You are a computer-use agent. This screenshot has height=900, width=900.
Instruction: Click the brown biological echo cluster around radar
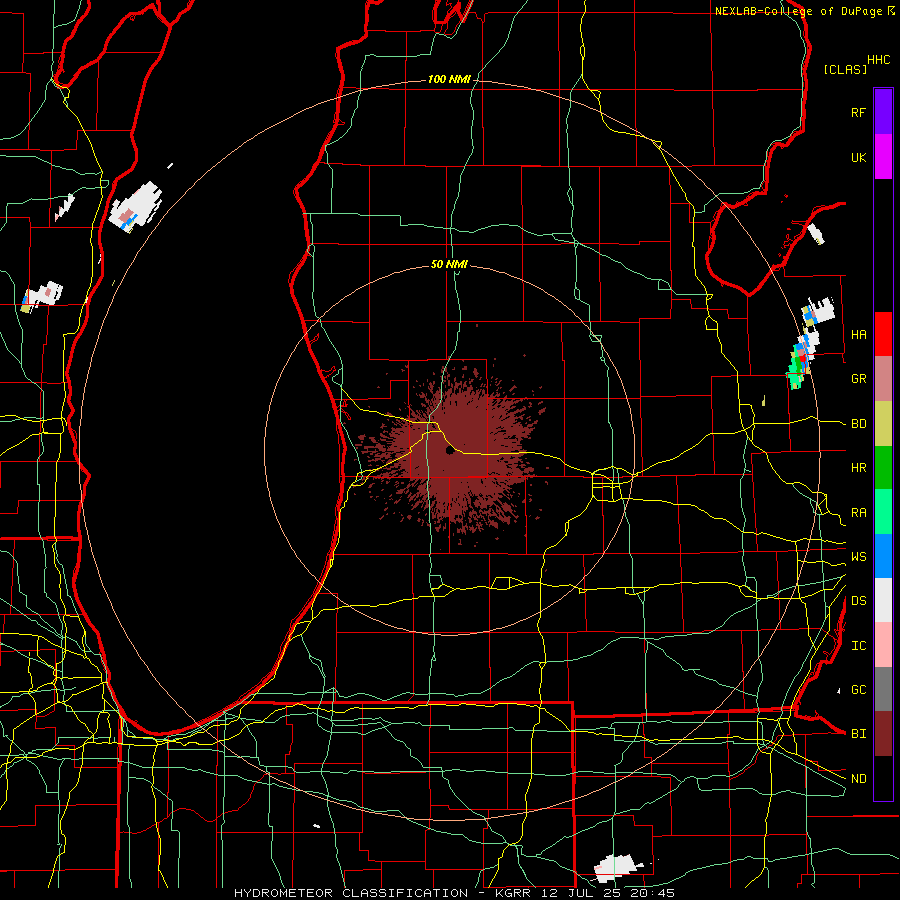453,451
